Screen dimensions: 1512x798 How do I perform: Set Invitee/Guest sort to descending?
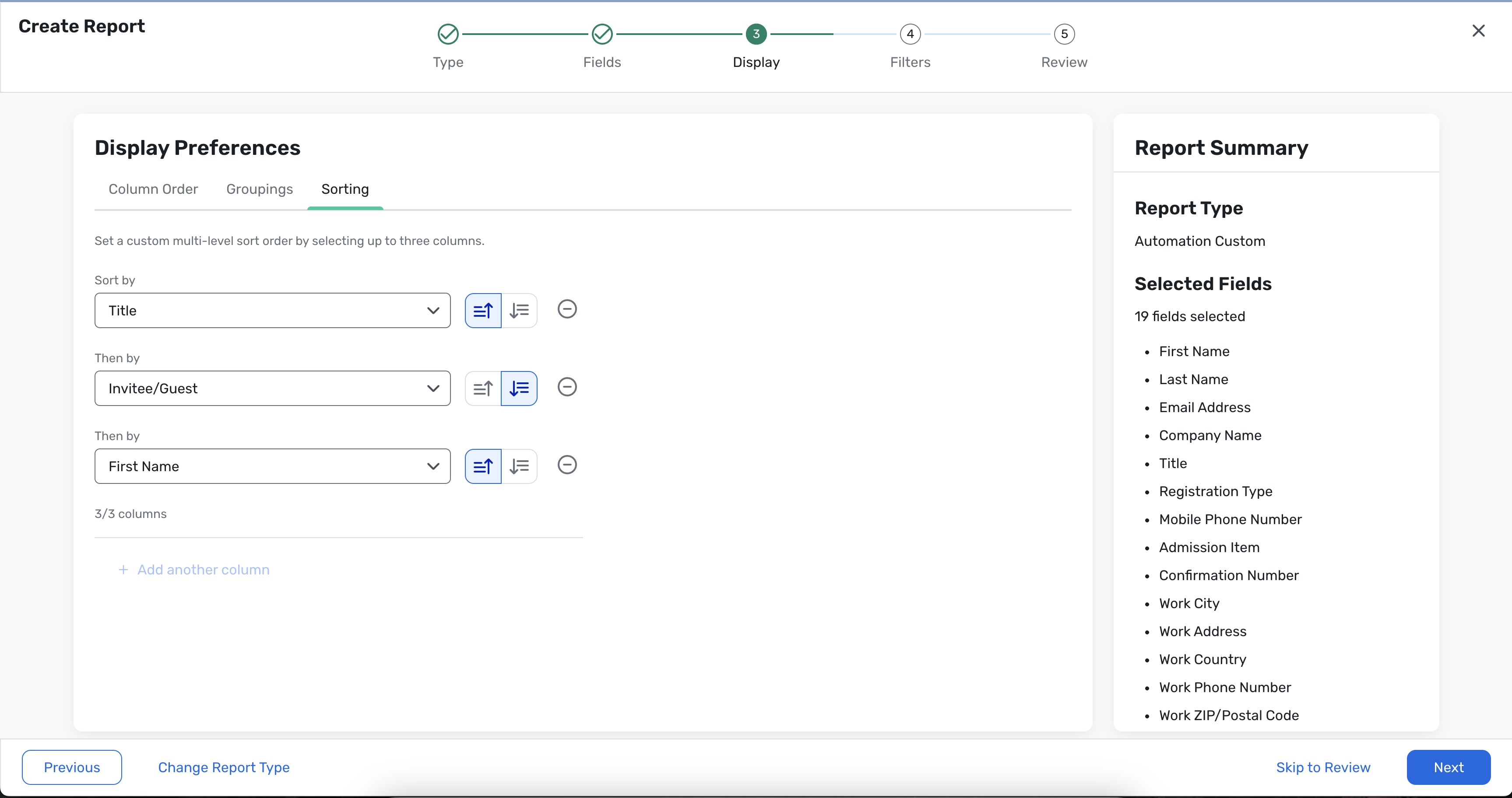pyautogui.click(x=520, y=388)
